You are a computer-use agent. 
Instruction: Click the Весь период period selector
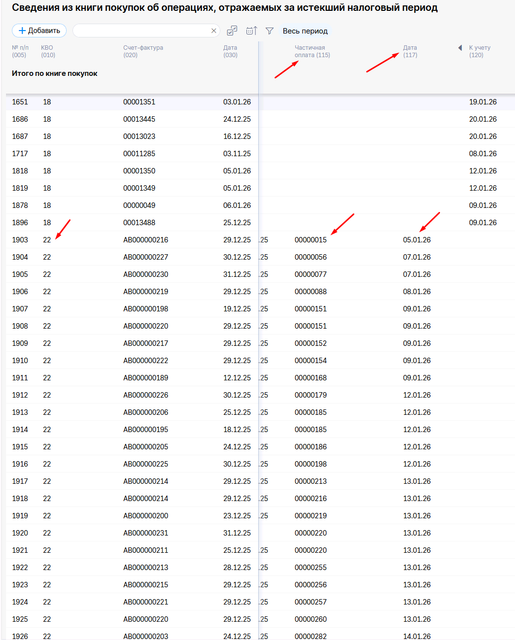pos(305,31)
